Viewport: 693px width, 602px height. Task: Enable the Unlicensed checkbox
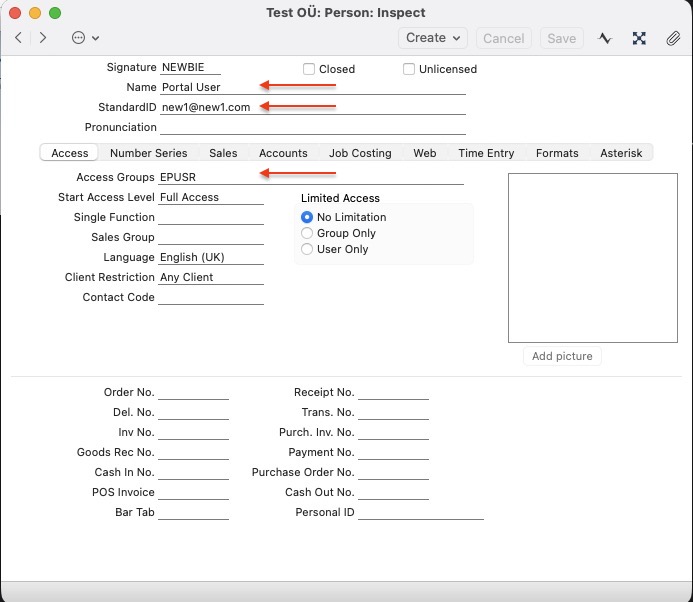409,69
